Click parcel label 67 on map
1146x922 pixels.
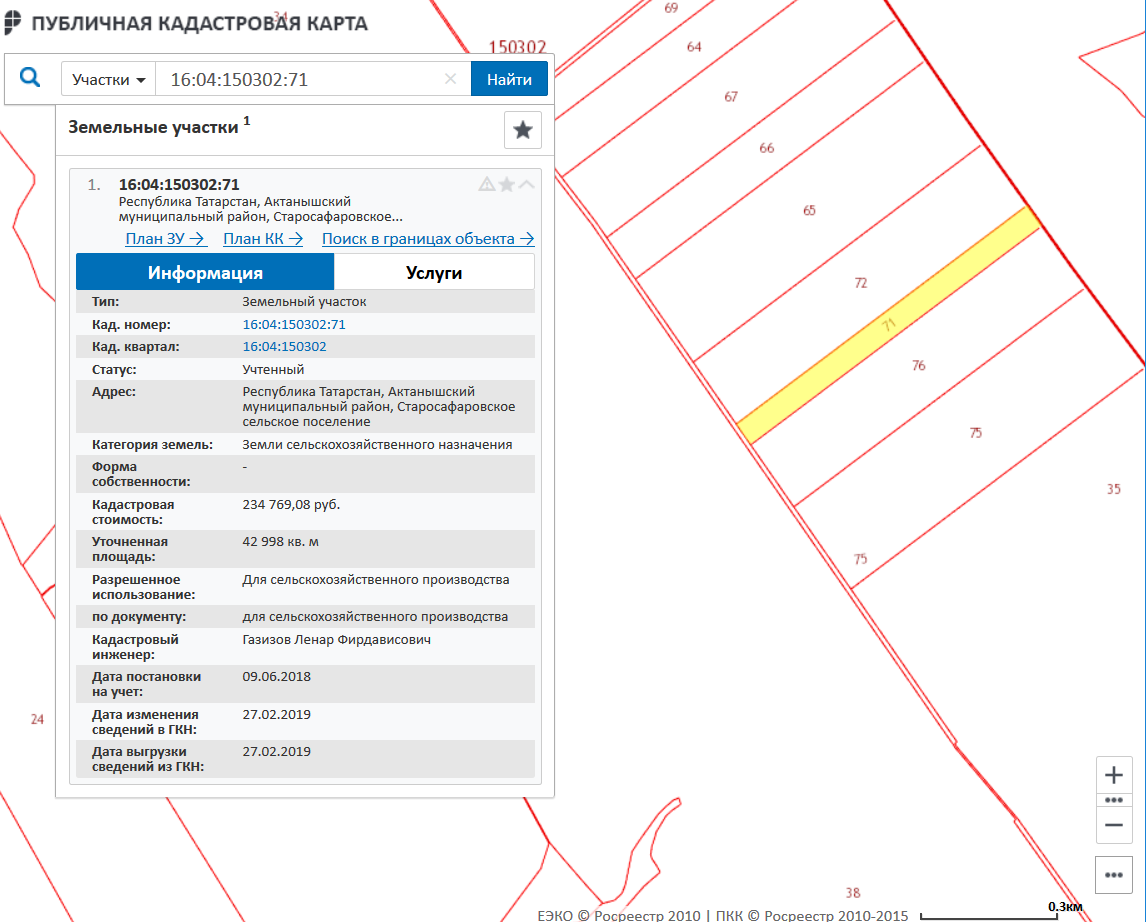click(x=731, y=96)
